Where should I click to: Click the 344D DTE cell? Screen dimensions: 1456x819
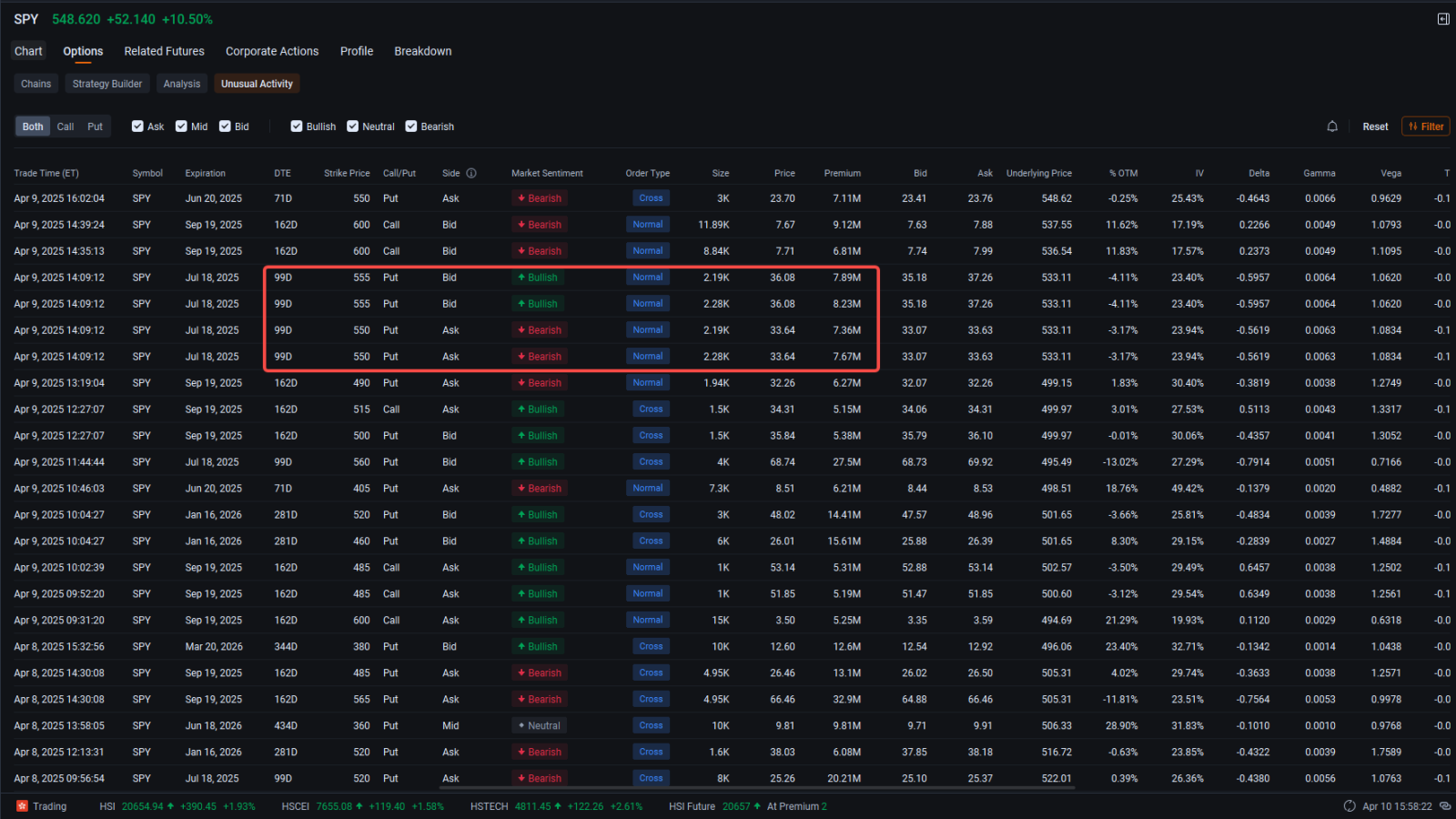tap(286, 647)
